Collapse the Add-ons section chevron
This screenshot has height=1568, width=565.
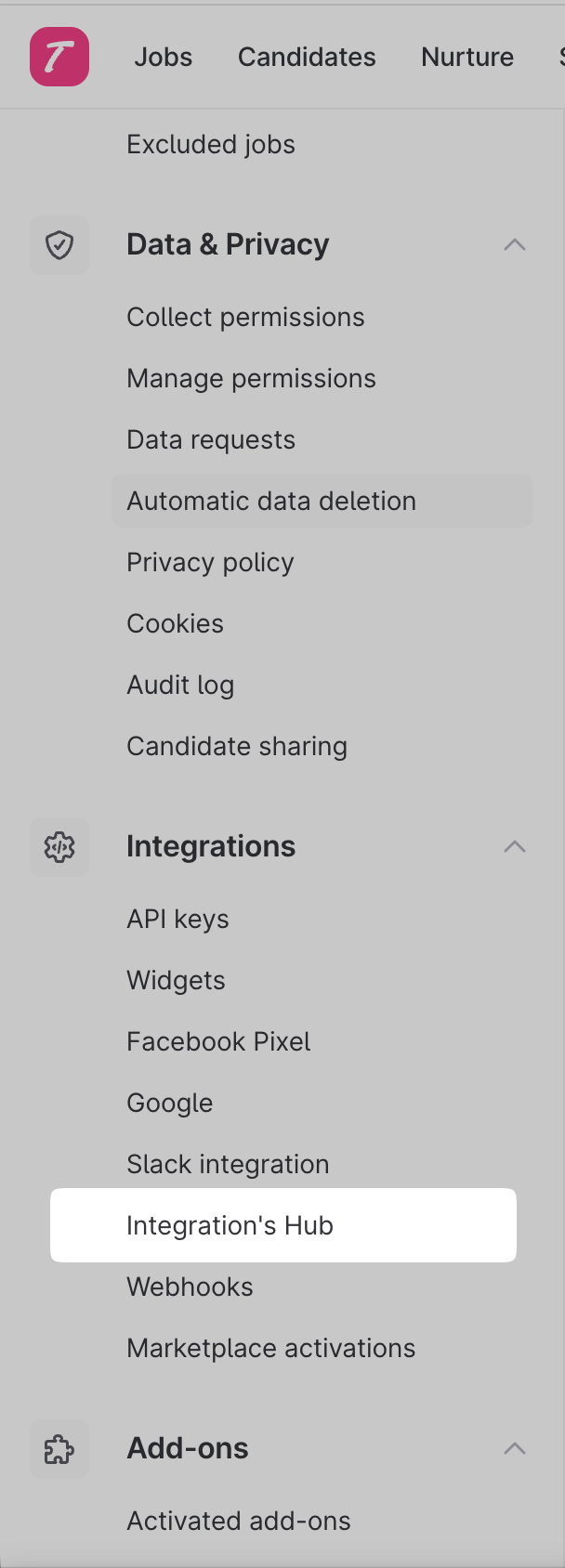(x=514, y=1449)
